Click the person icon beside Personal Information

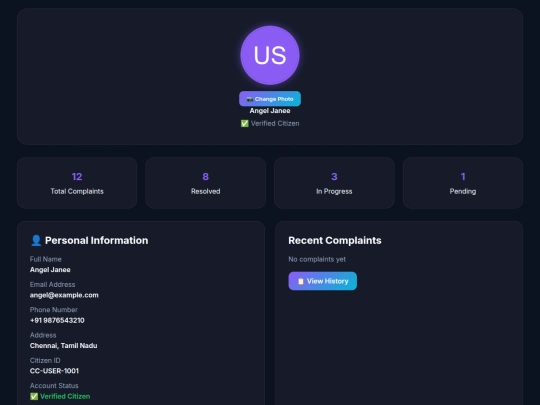(36, 240)
